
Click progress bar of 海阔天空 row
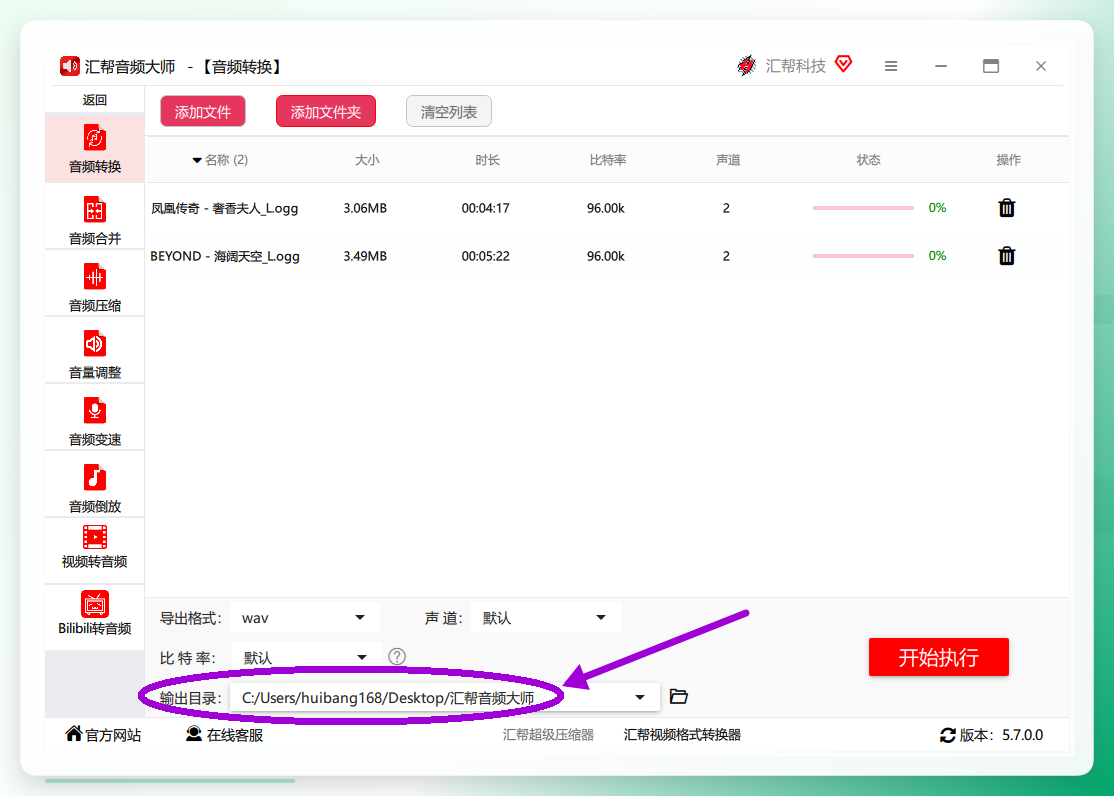point(863,256)
